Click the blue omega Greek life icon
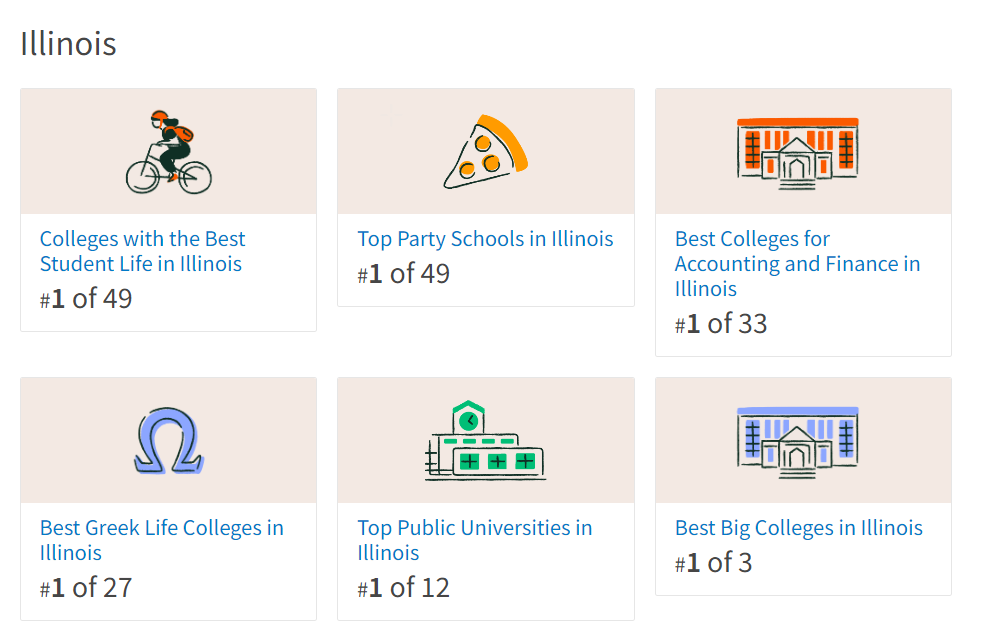This screenshot has width=991, height=622. pos(169,441)
